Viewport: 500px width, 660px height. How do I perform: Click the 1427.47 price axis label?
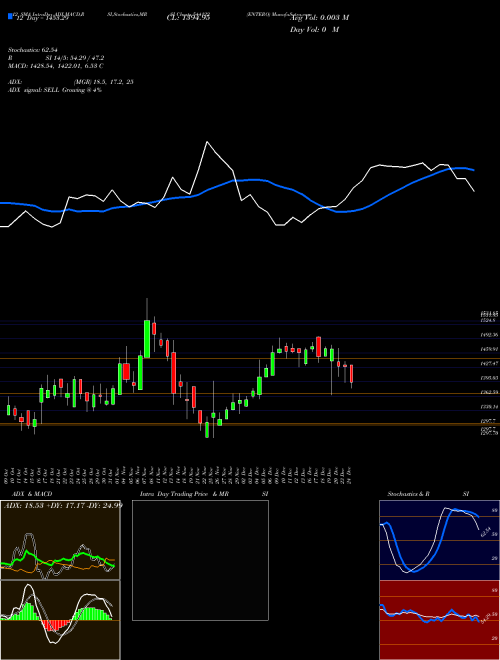pos(489,363)
